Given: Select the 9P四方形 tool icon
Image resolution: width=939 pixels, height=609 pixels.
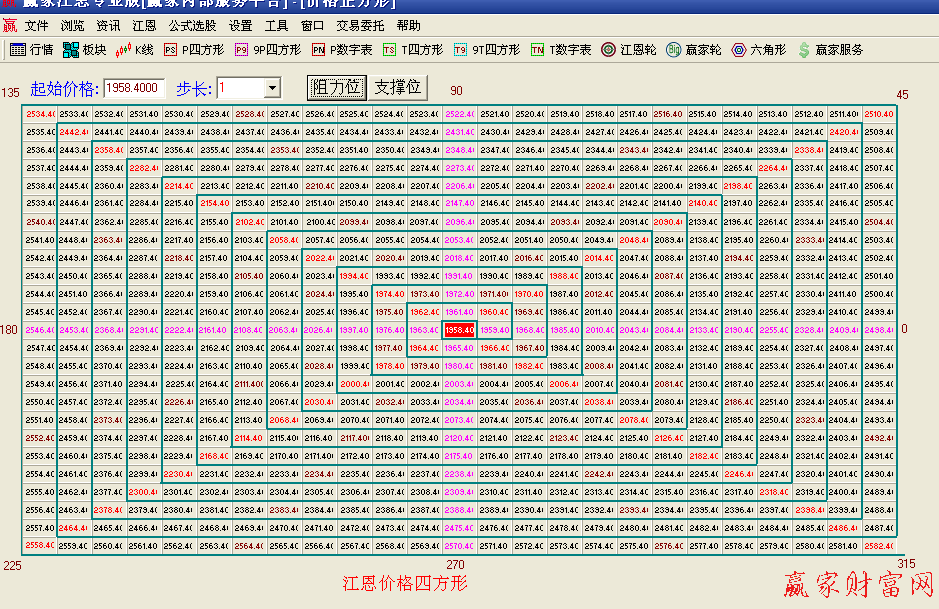Looking at the screenshot, I should 242,49.
